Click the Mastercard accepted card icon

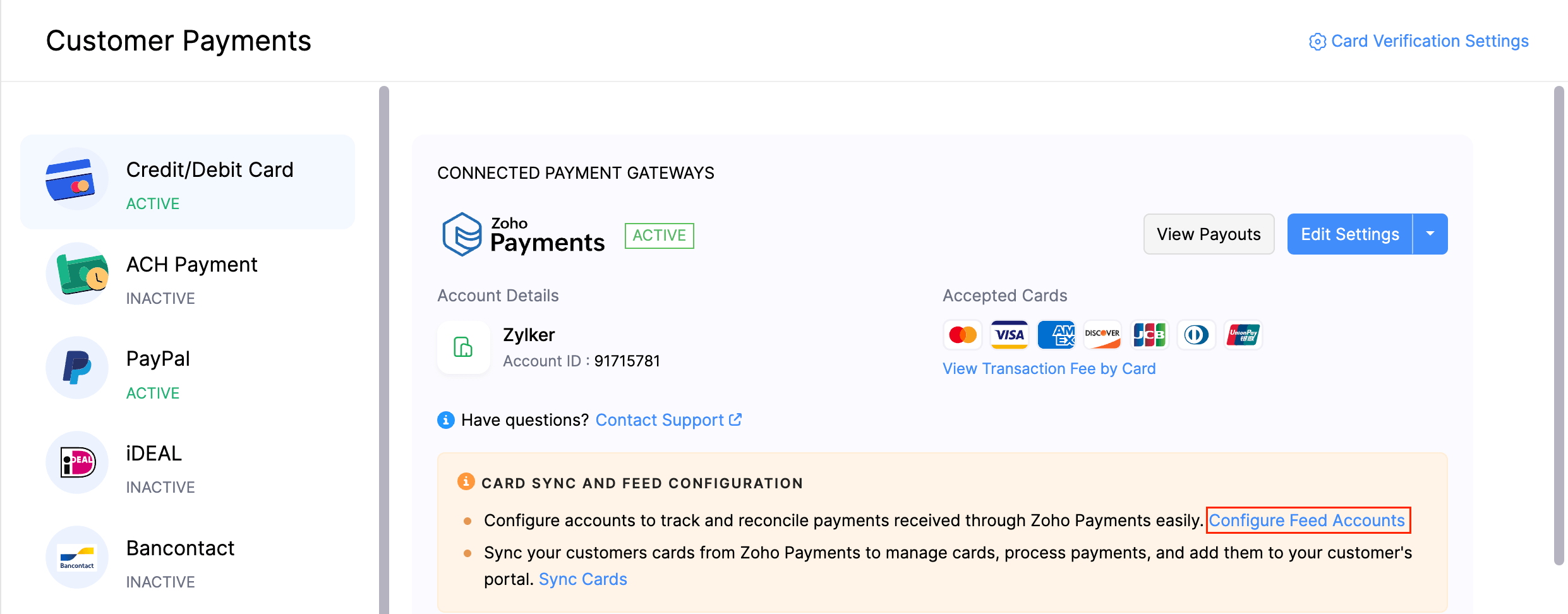tap(962, 335)
